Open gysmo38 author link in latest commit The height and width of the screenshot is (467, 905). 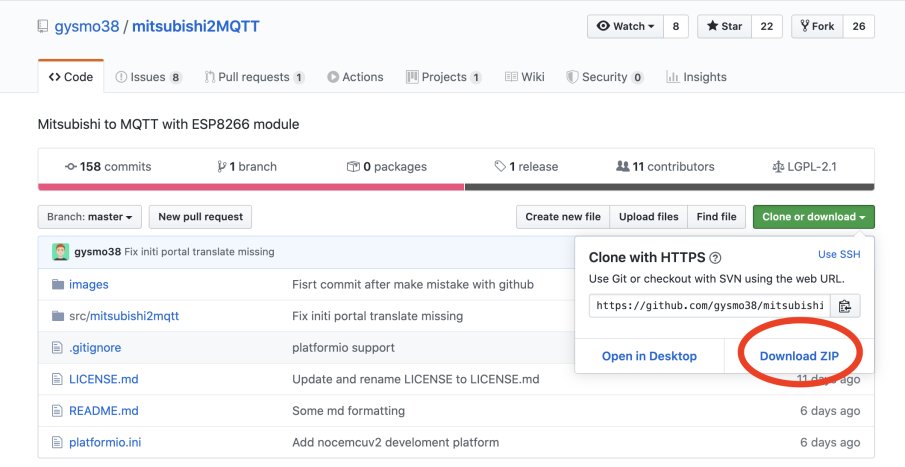click(98, 252)
